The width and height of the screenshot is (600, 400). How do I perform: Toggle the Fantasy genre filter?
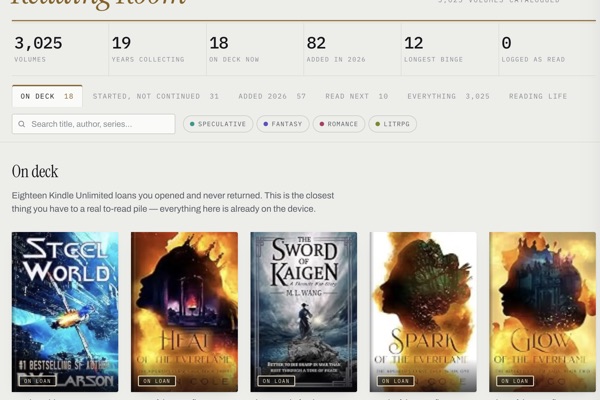click(283, 124)
